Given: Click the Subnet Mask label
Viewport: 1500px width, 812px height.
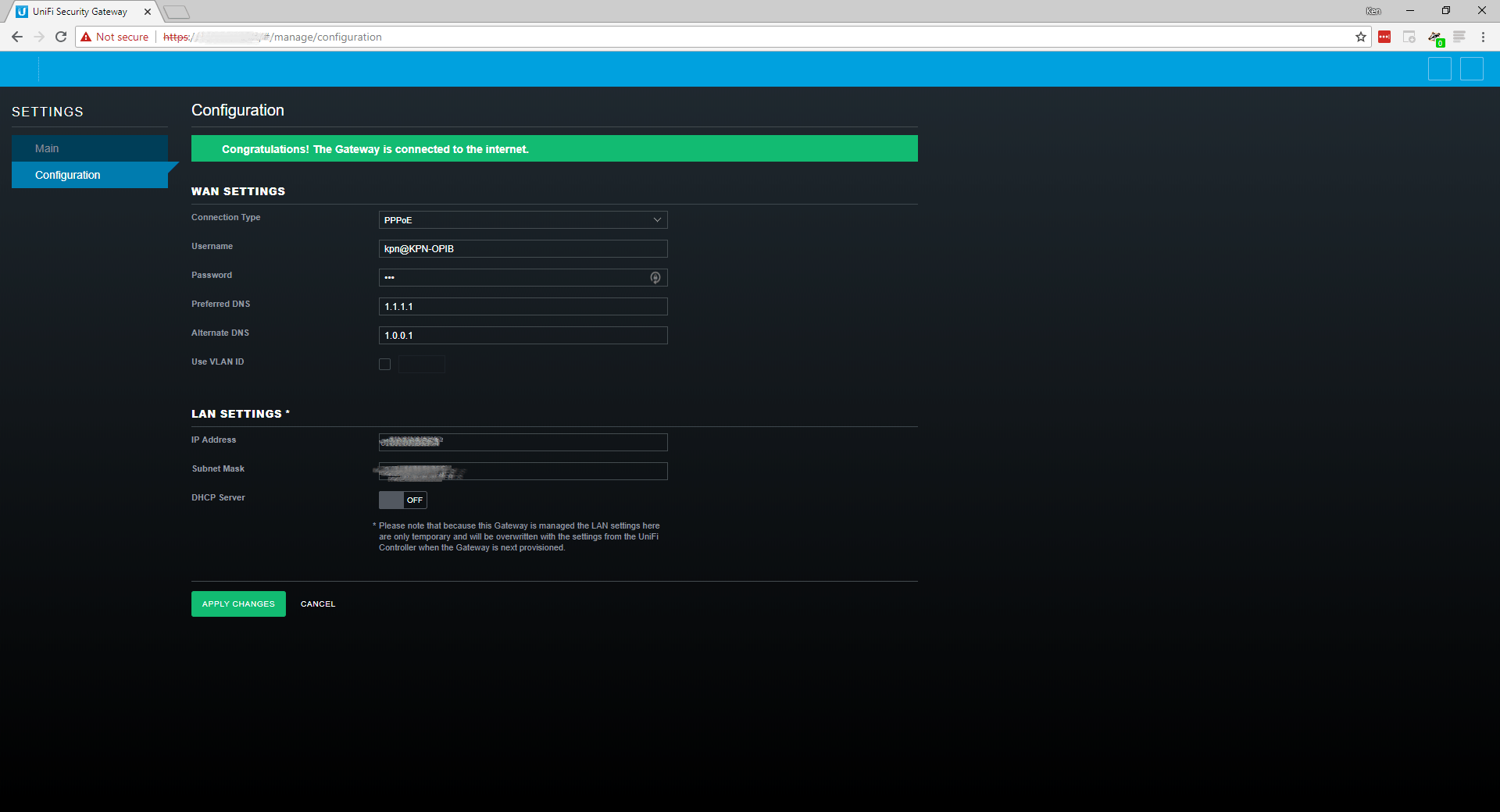Looking at the screenshot, I should (x=218, y=469).
